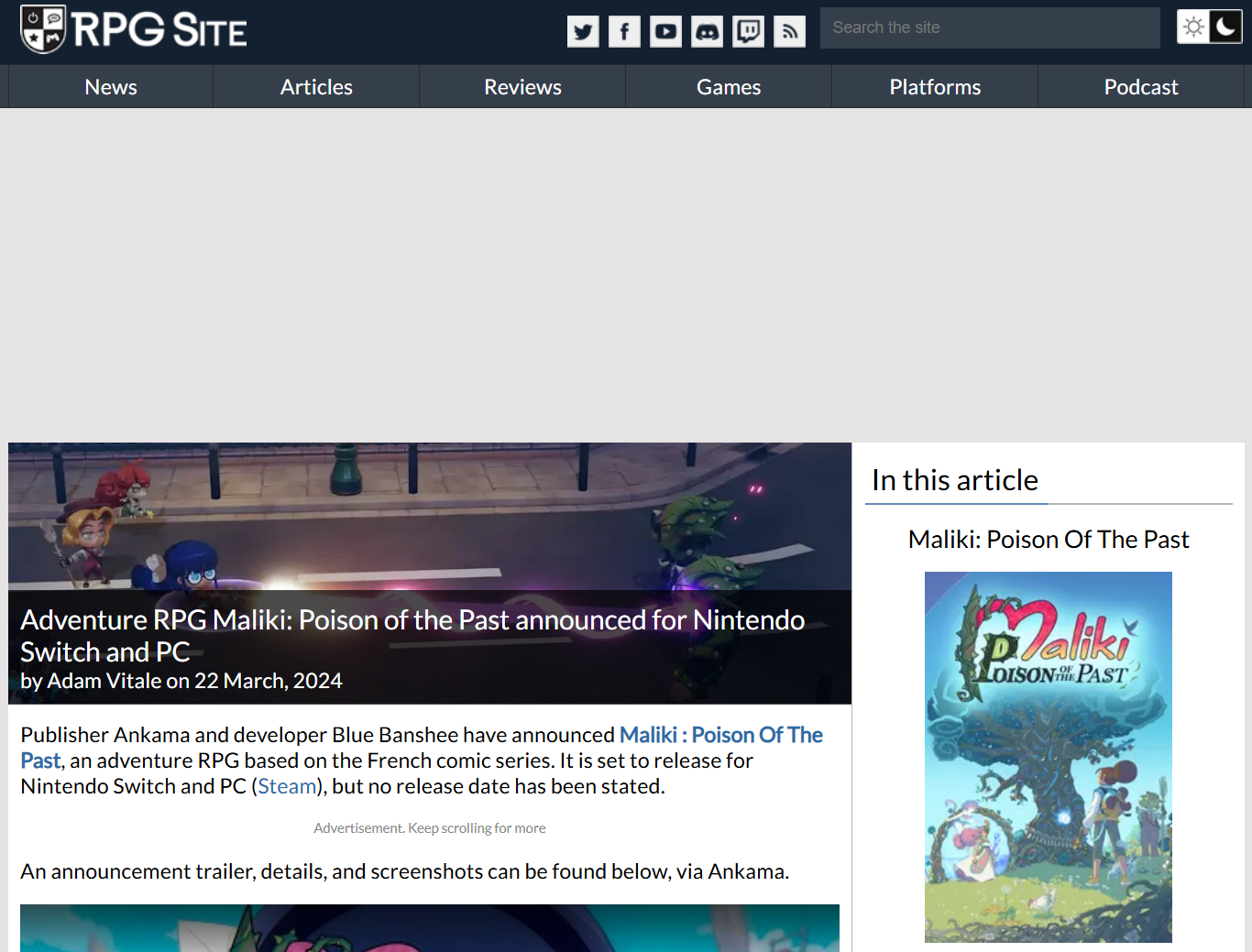This screenshot has width=1252, height=952.
Task: Open the RPG Site Twitter page
Action: 583,31
